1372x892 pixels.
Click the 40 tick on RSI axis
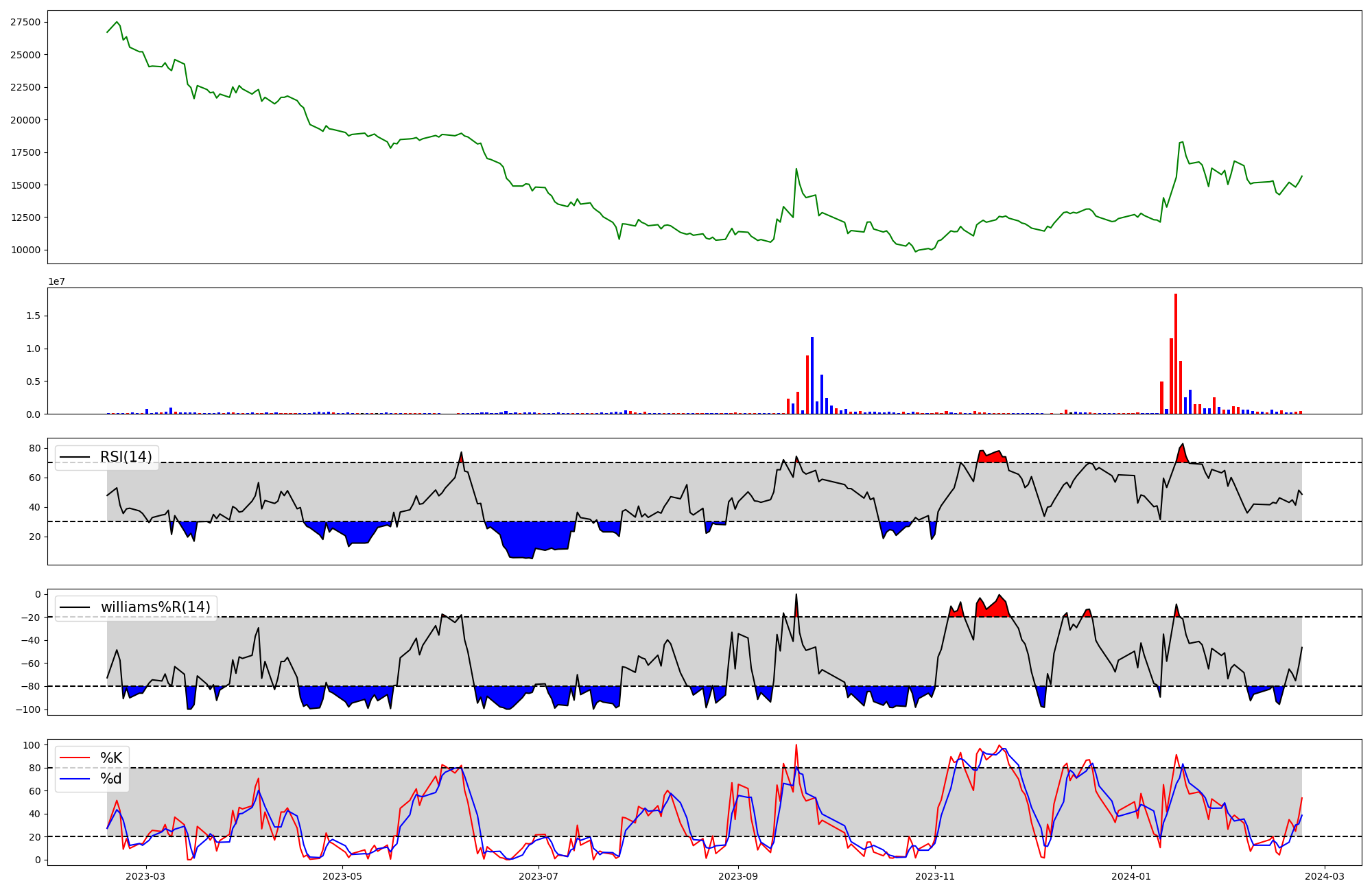pos(34,507)
